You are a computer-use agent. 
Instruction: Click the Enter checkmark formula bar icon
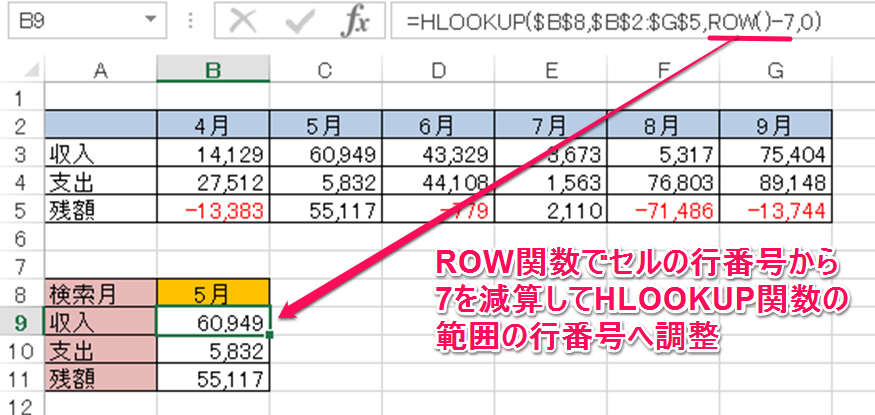[297, 21]
